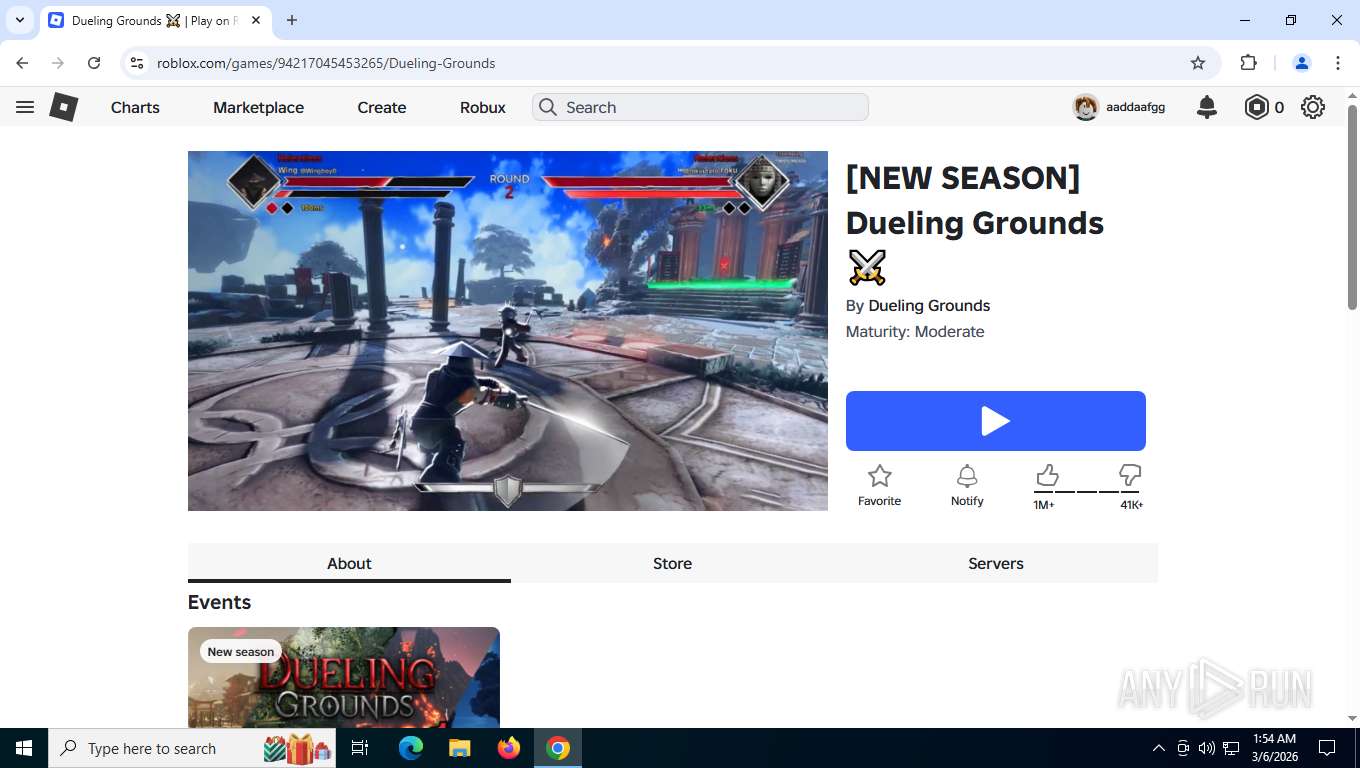Open network status icon in tray
The width and height of the screenshot is (1360, 768).
point(1231,748)
